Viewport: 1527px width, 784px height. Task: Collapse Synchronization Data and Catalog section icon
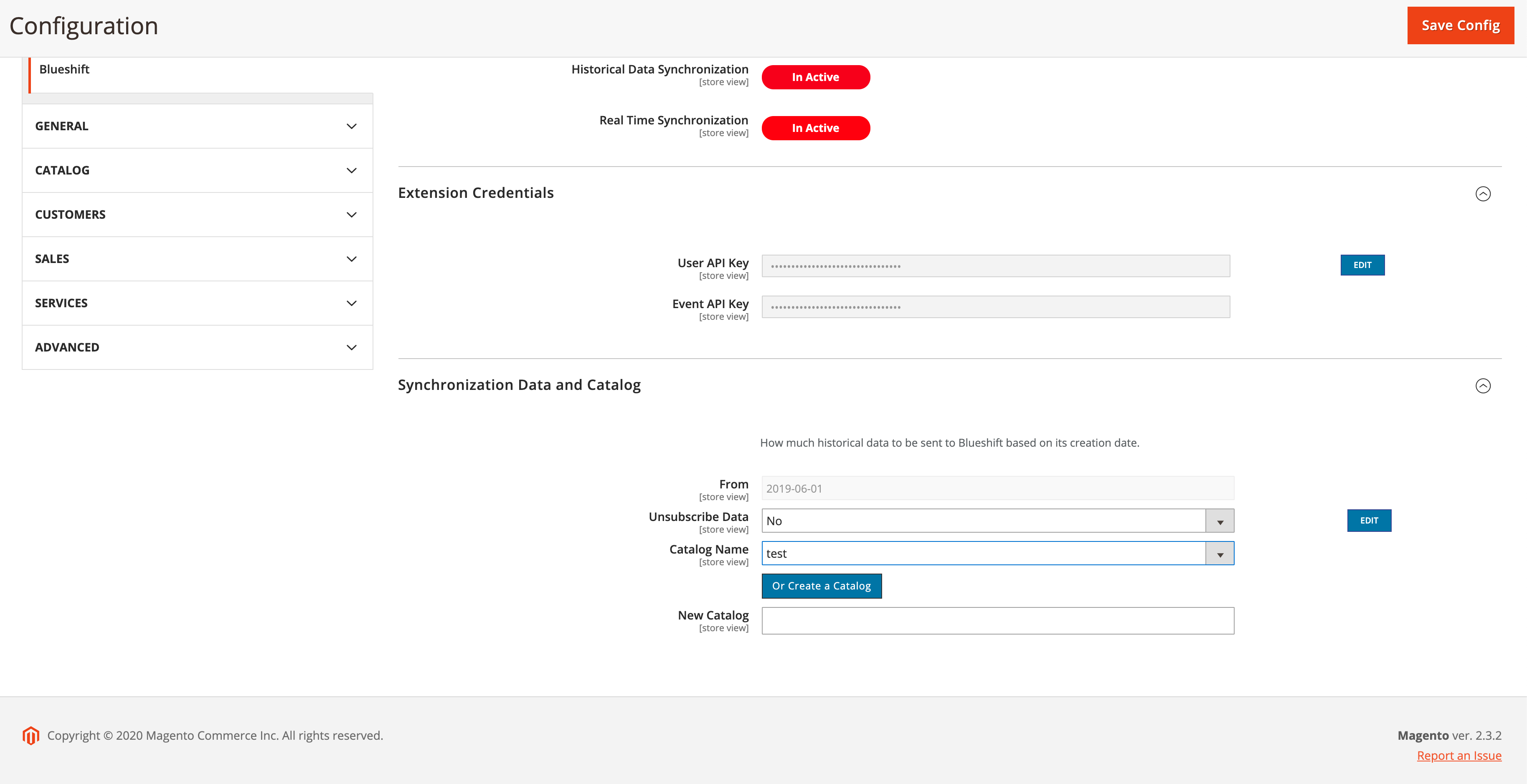tap(1483, 386)
